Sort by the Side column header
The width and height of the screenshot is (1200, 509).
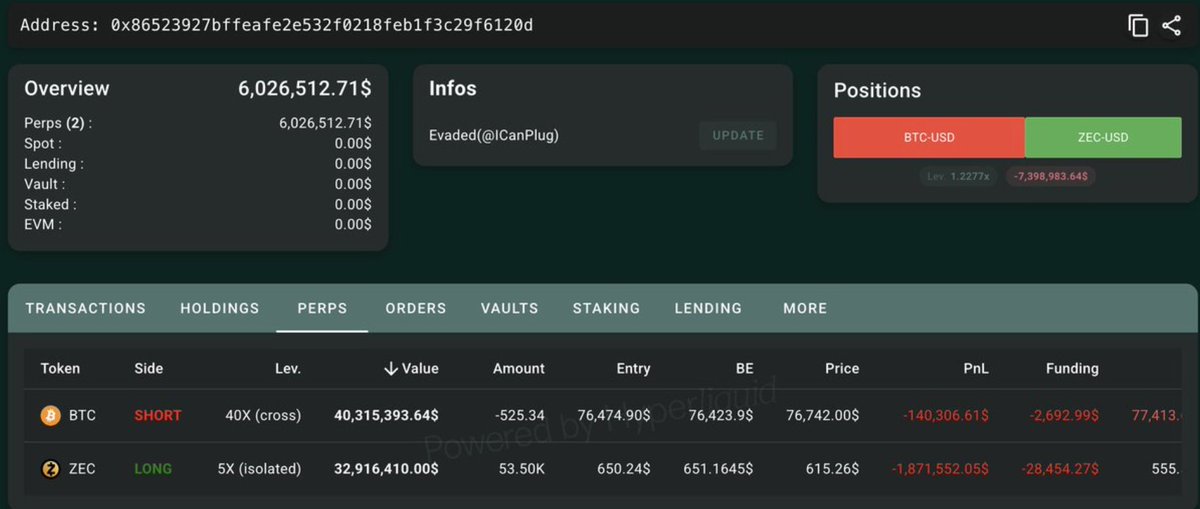pos(148,368)
